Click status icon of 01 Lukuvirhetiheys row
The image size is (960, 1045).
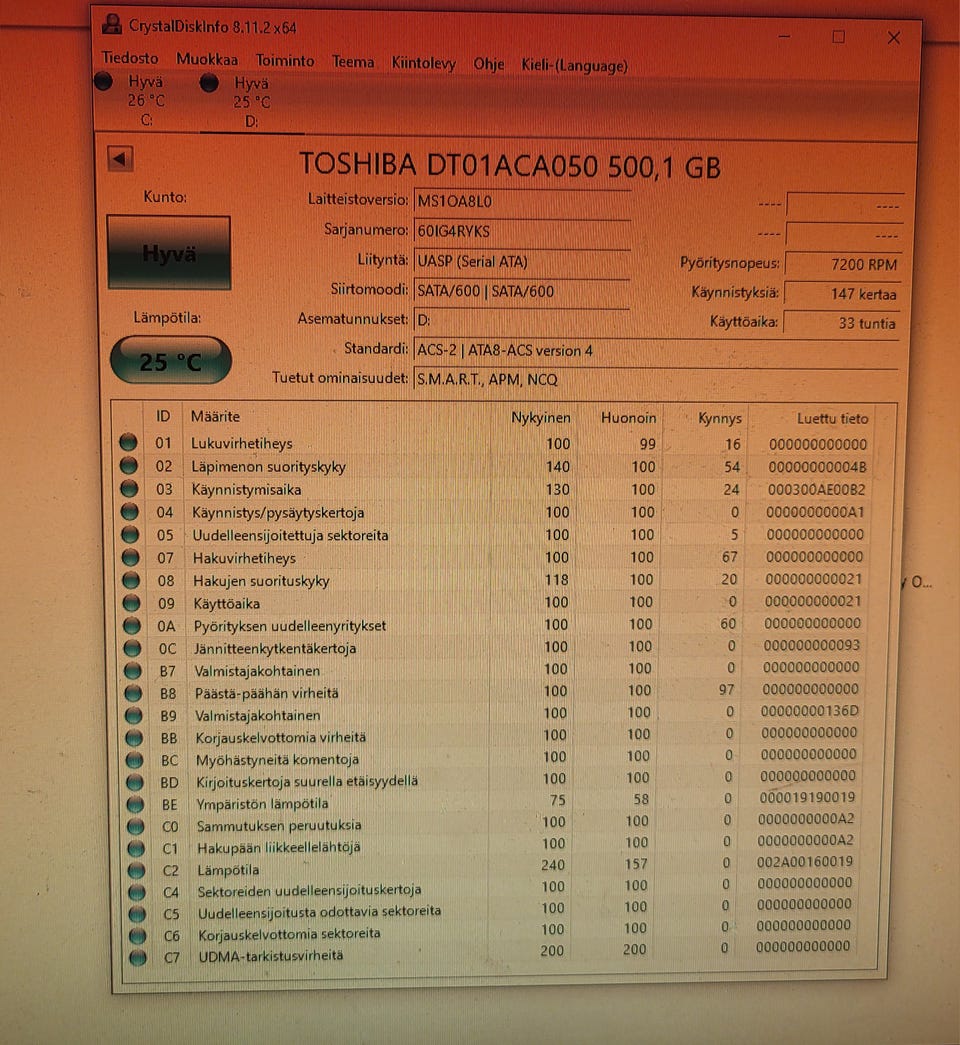(128, 442)
